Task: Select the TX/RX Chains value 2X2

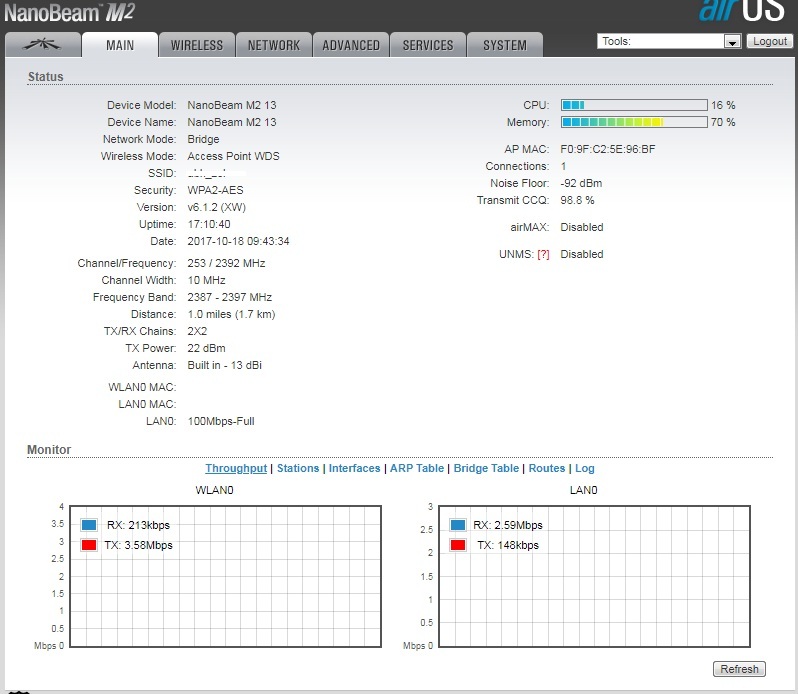Action: [197, 331]
